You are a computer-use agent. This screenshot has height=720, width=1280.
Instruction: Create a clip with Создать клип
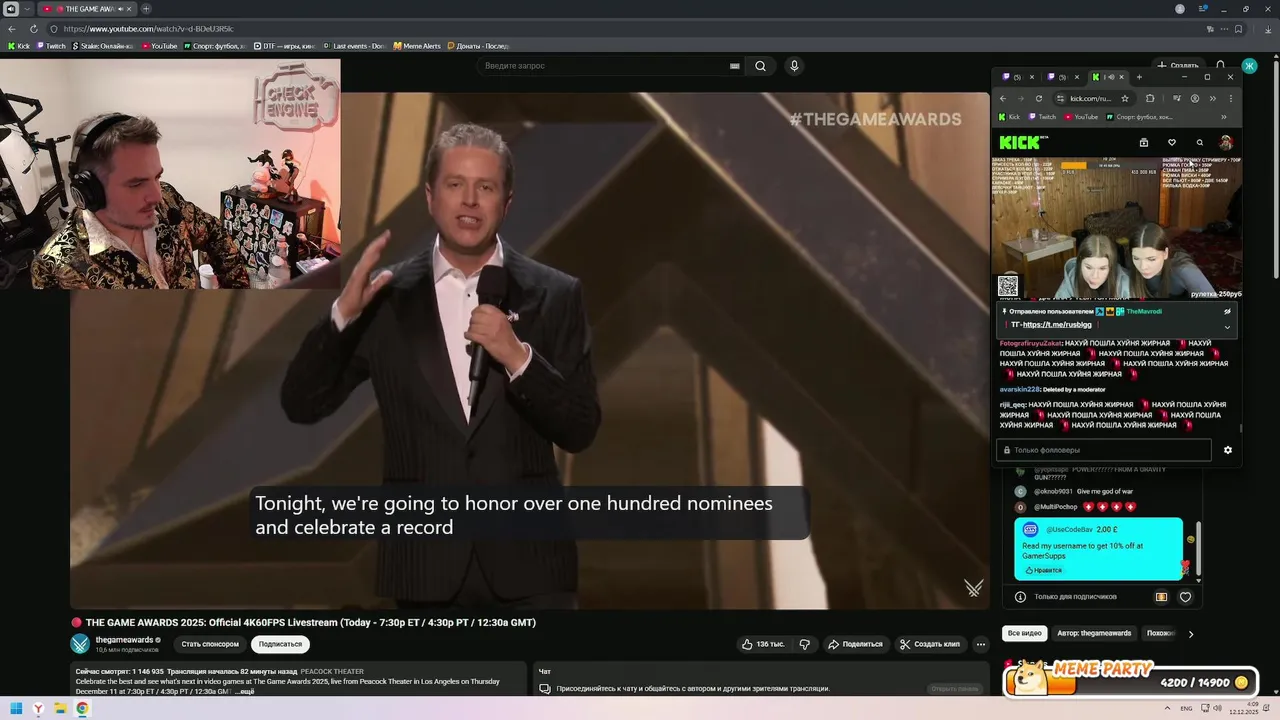(x=929, y=644)
